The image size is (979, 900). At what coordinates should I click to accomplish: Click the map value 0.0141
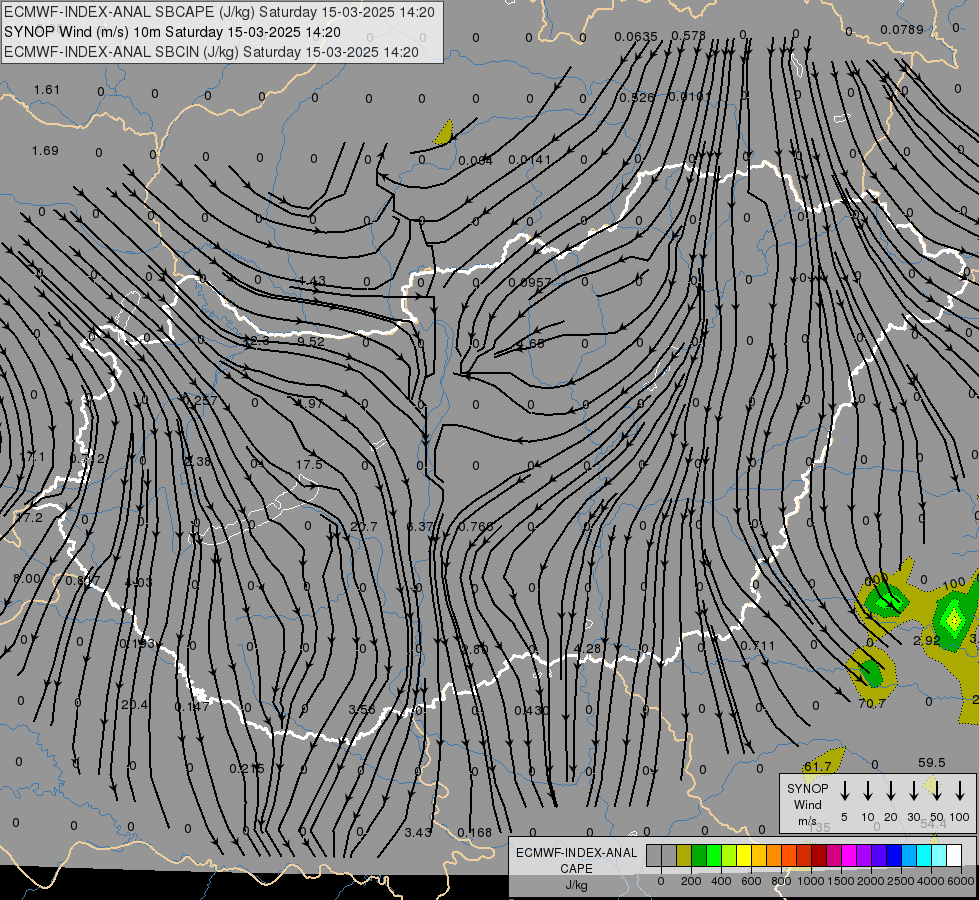[529, 160]
